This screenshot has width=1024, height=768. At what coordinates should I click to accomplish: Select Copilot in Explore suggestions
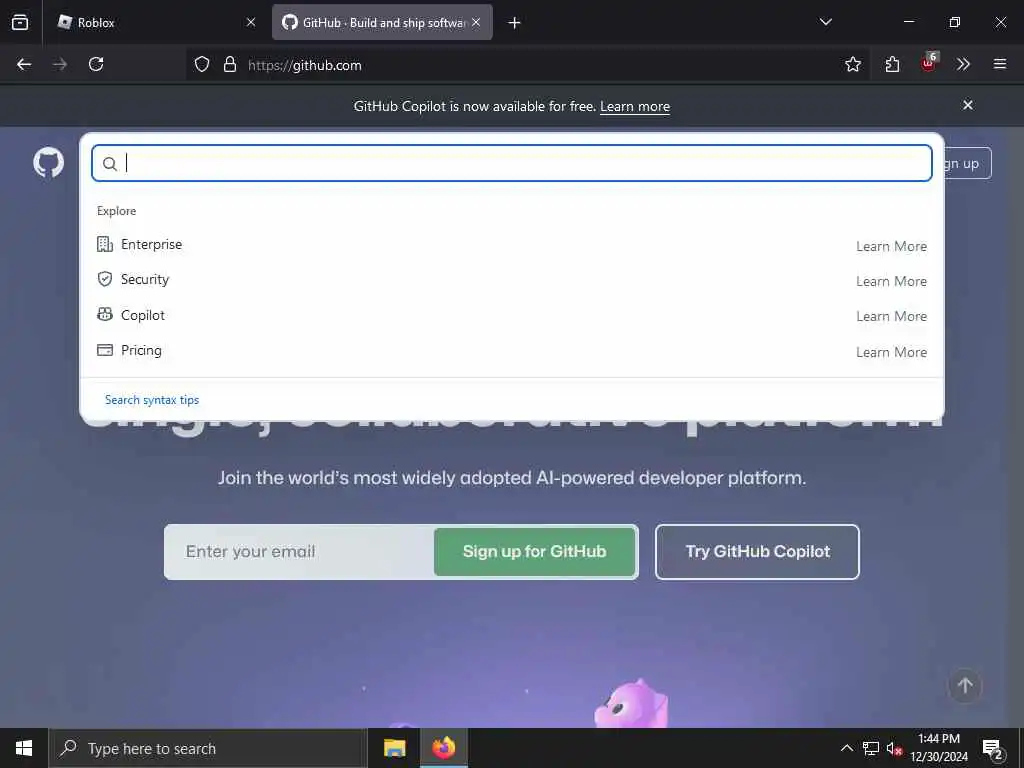[x=511, y=315]
